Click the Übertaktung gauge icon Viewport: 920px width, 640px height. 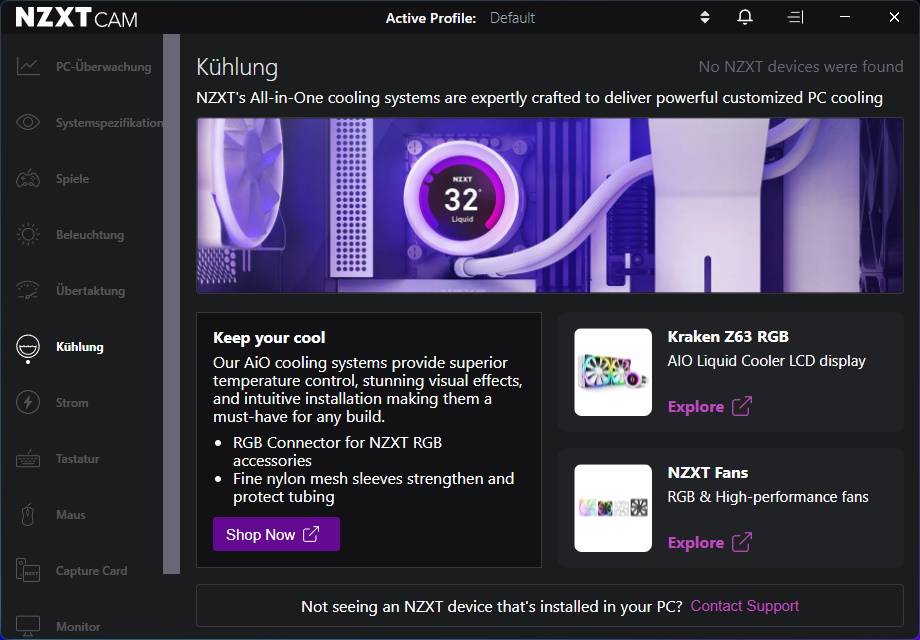tap(28, 291)
